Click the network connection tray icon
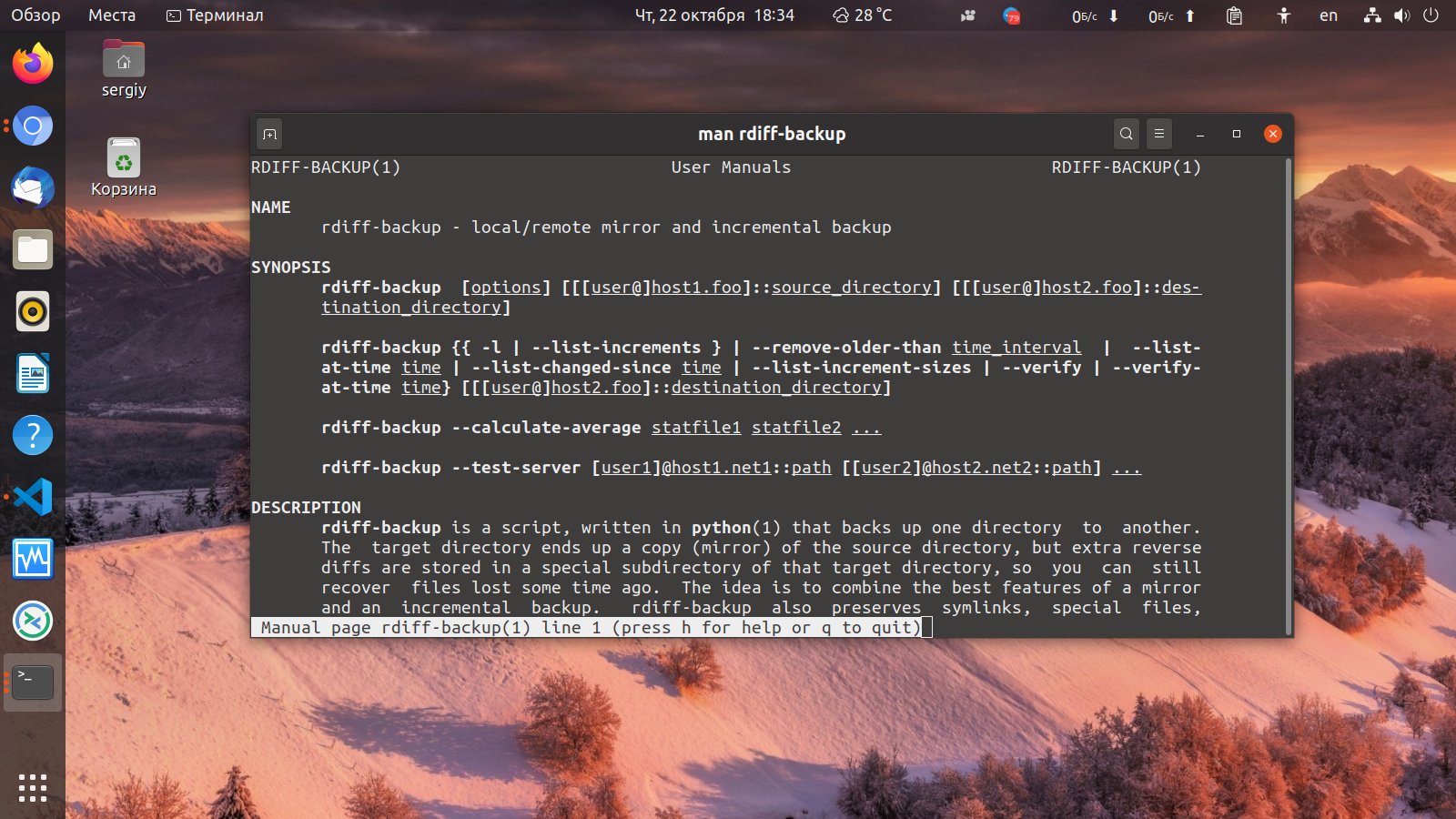This screenshot has width=1456, height=819. point(1372,15)
